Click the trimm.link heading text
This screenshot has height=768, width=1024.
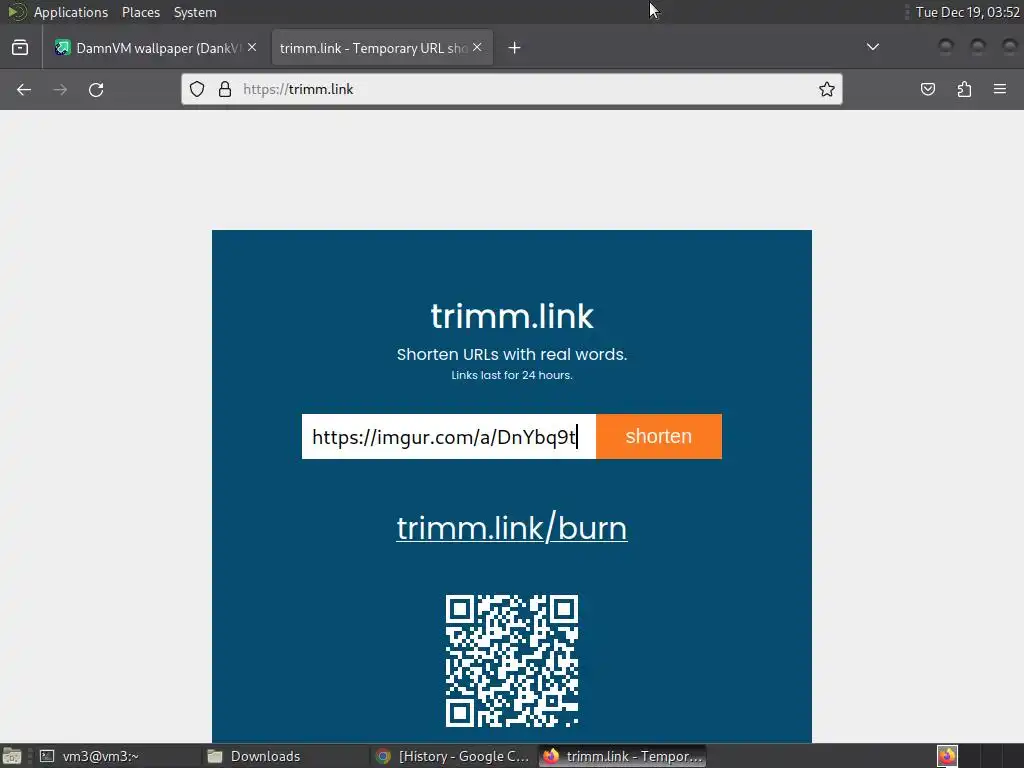pos(511,316)
